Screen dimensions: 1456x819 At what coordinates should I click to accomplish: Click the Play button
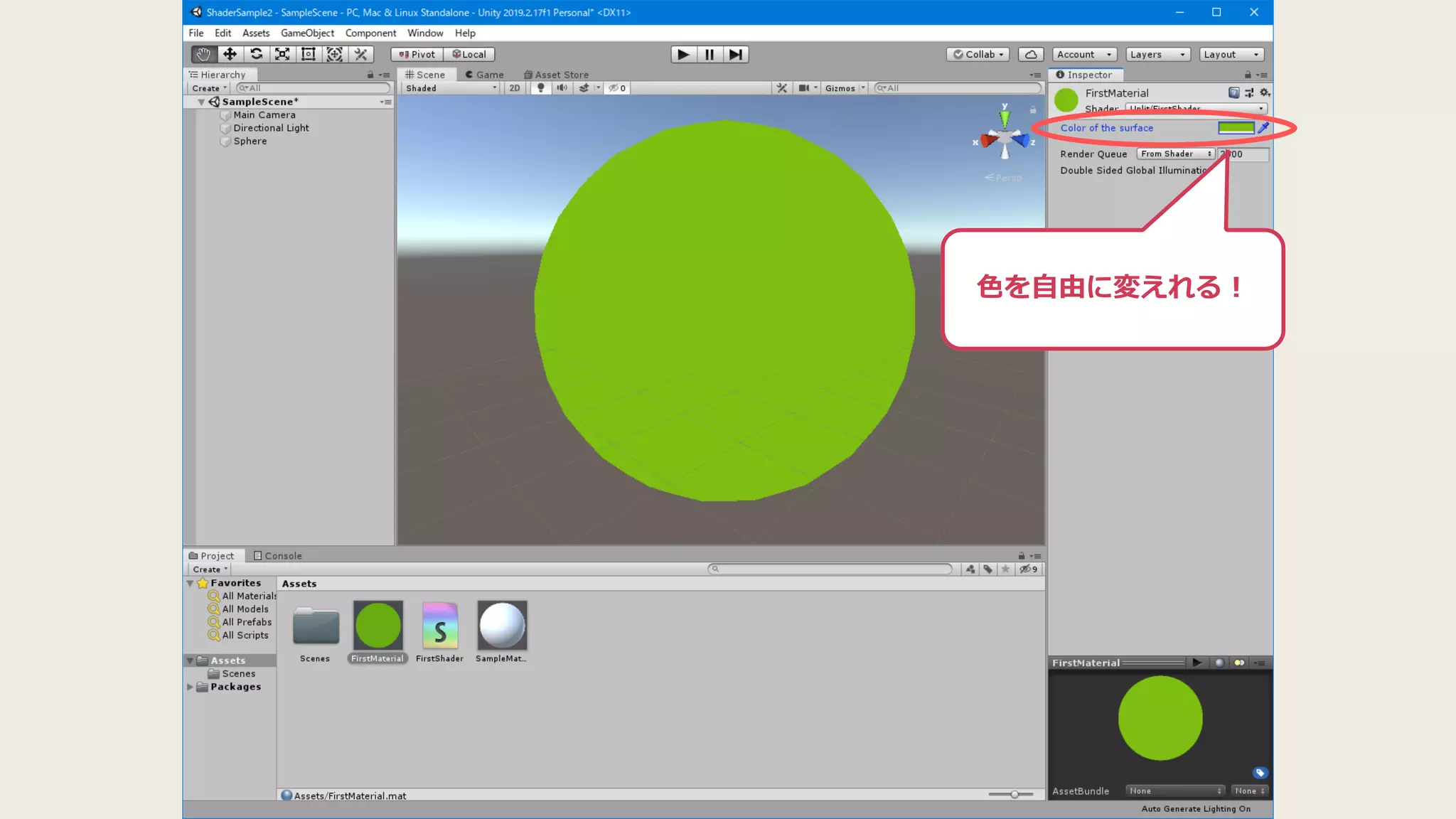point(682,54)
